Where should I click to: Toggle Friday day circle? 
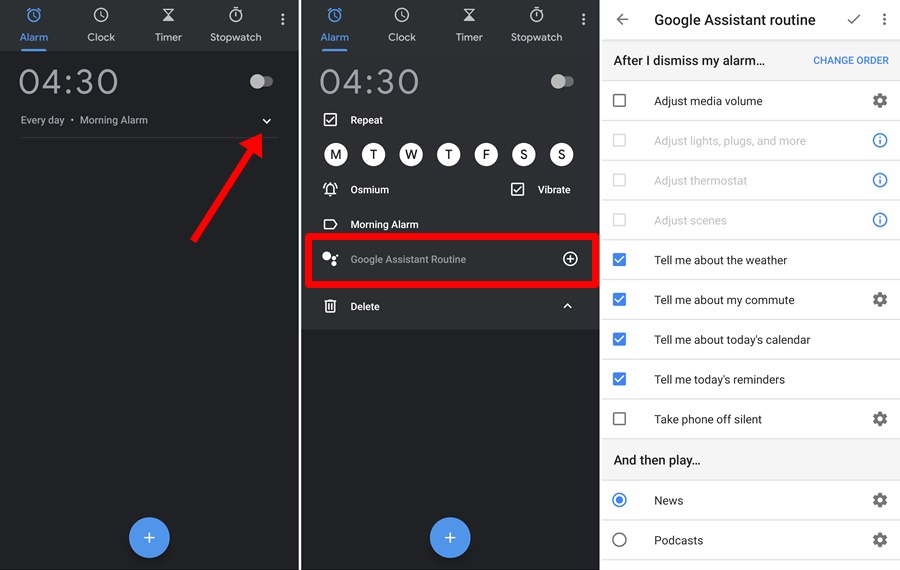pos(486,154)
